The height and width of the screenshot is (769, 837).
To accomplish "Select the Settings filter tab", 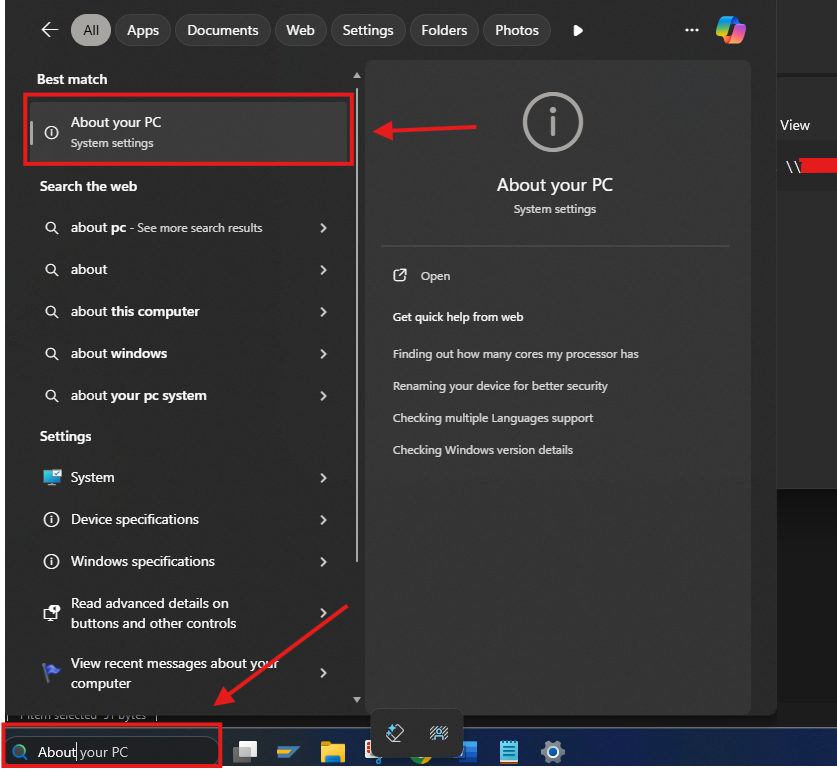I will click(x=367, y=30).
